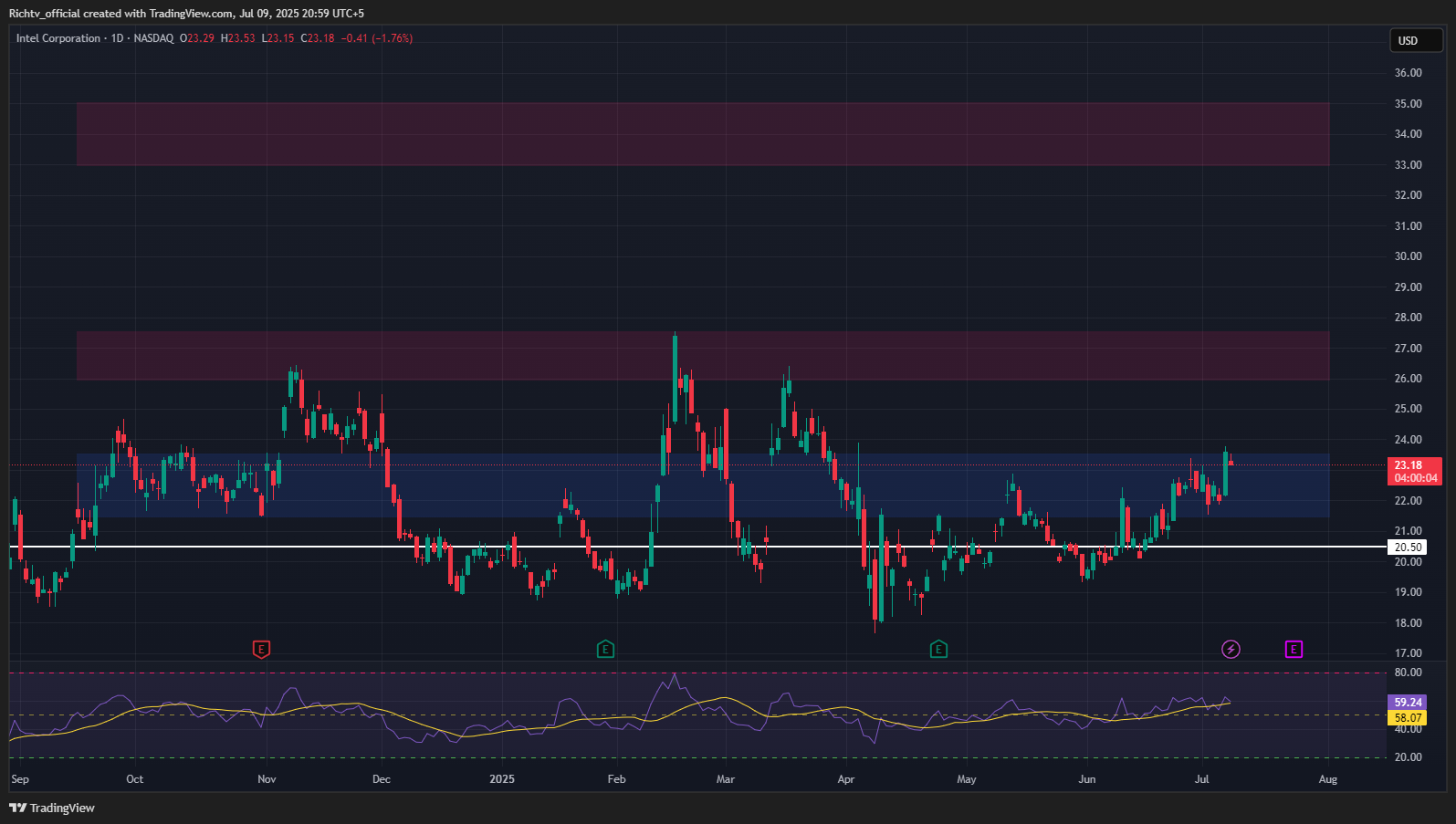Click the current price label 23.18
1456x824 pixels.
1409,465
